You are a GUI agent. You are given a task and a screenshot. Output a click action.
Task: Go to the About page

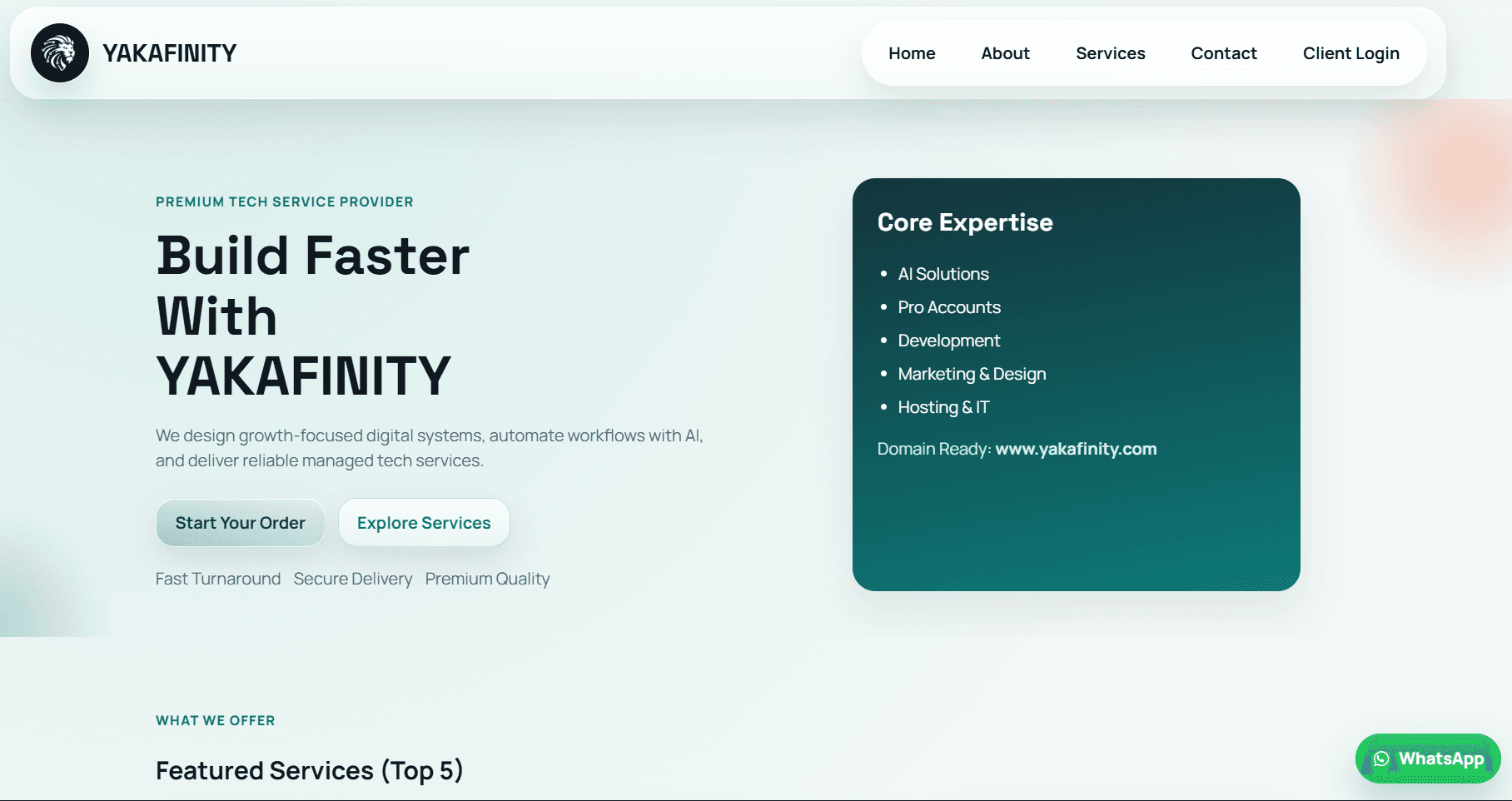1005,53
